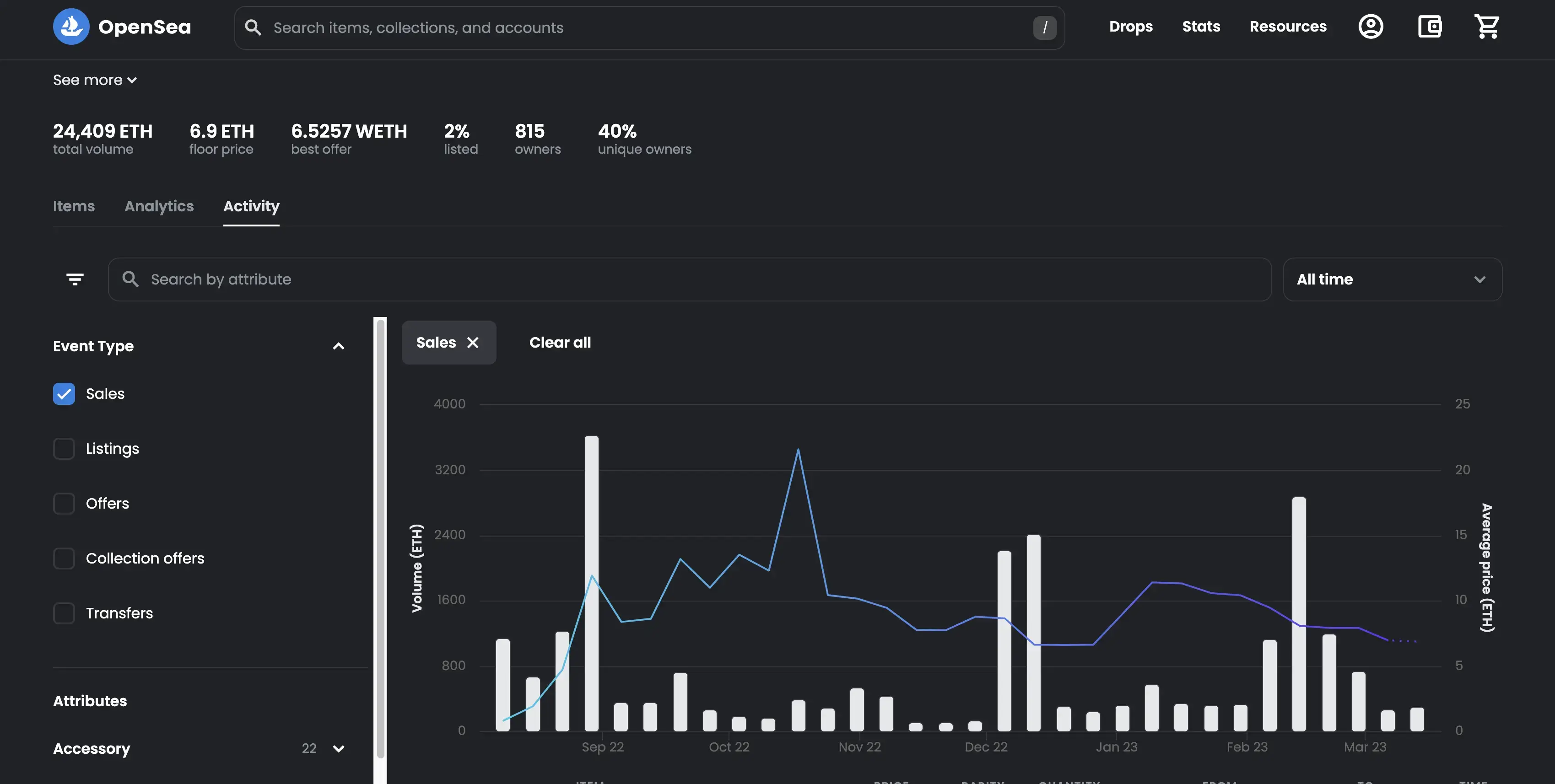Open the wallet icon
Screen dimensions: 1555x784
click(x=1430, y=27)
